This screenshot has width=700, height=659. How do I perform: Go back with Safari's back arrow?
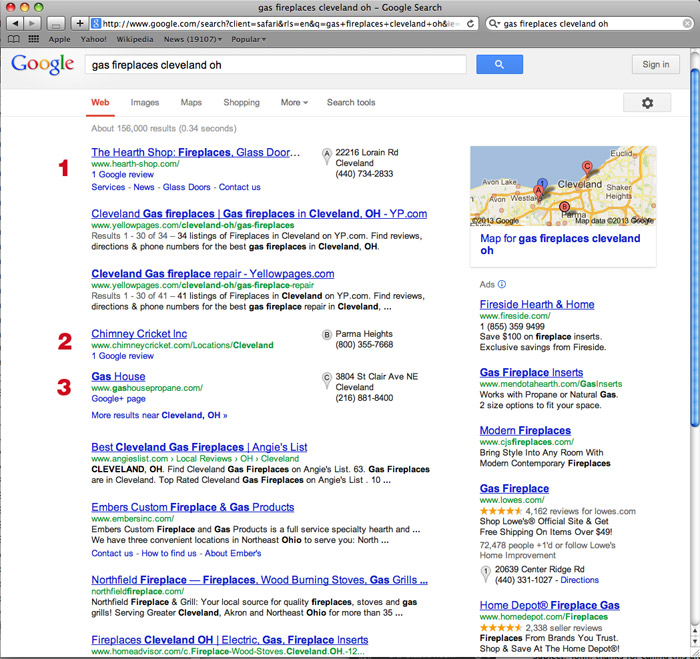[x=15, y=23]
